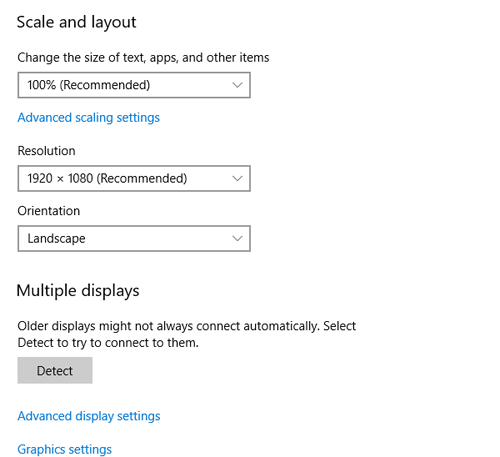Click the word '(Recommended)' in the Resolution box
Screen dimensions: 500x457
click(x=142, y=178)
